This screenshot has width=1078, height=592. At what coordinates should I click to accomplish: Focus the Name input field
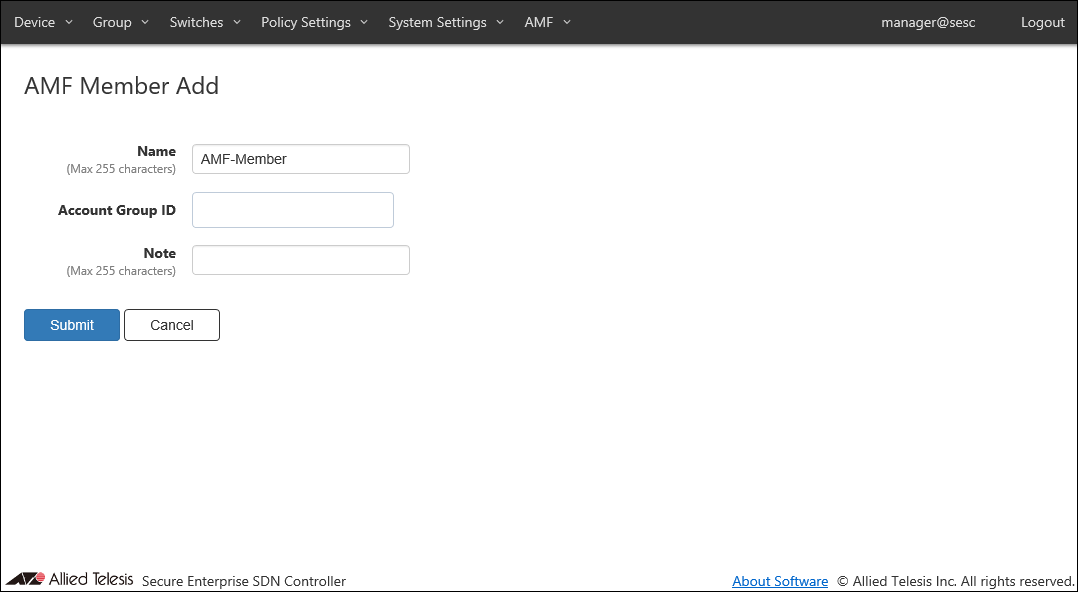coord(300,159)
